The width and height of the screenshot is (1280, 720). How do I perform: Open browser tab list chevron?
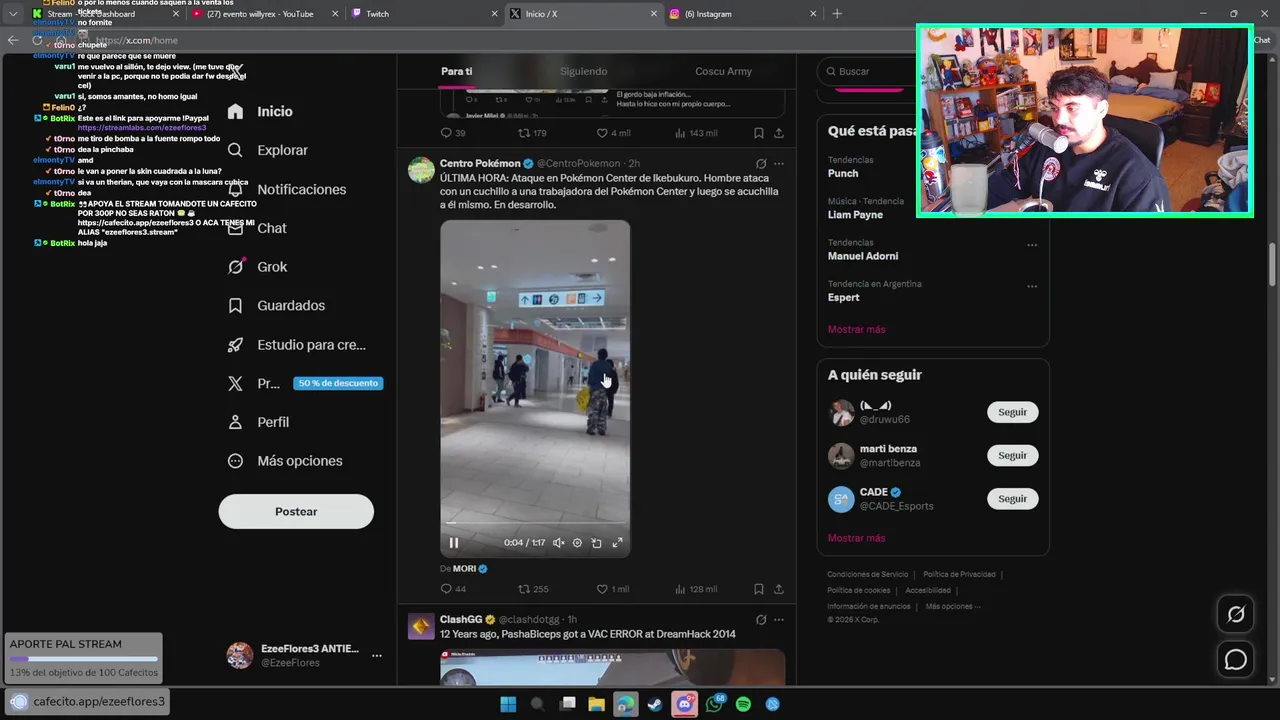coord(13,14)
